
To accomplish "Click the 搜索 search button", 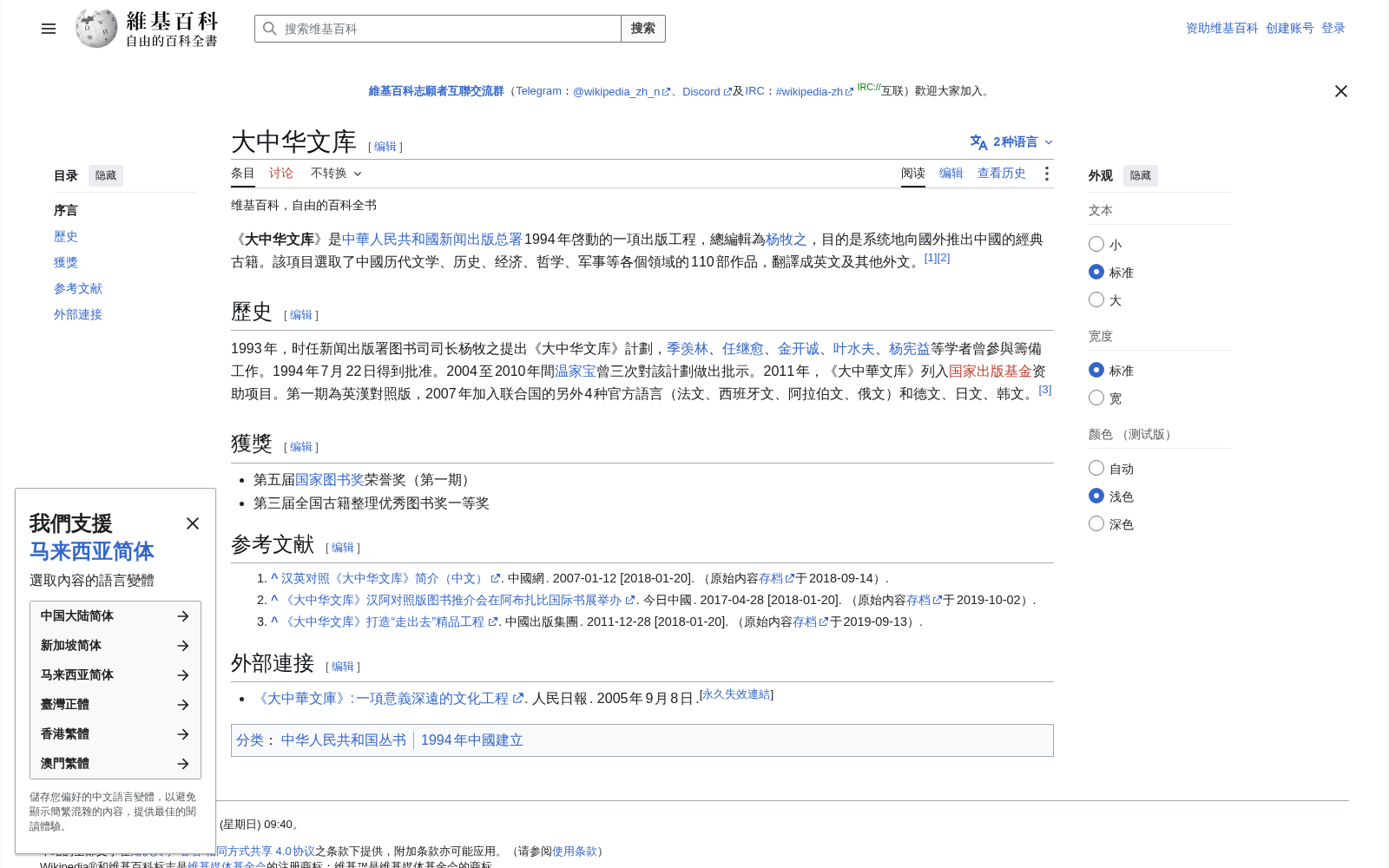I will pyautogui.click(x=643, y=29).
